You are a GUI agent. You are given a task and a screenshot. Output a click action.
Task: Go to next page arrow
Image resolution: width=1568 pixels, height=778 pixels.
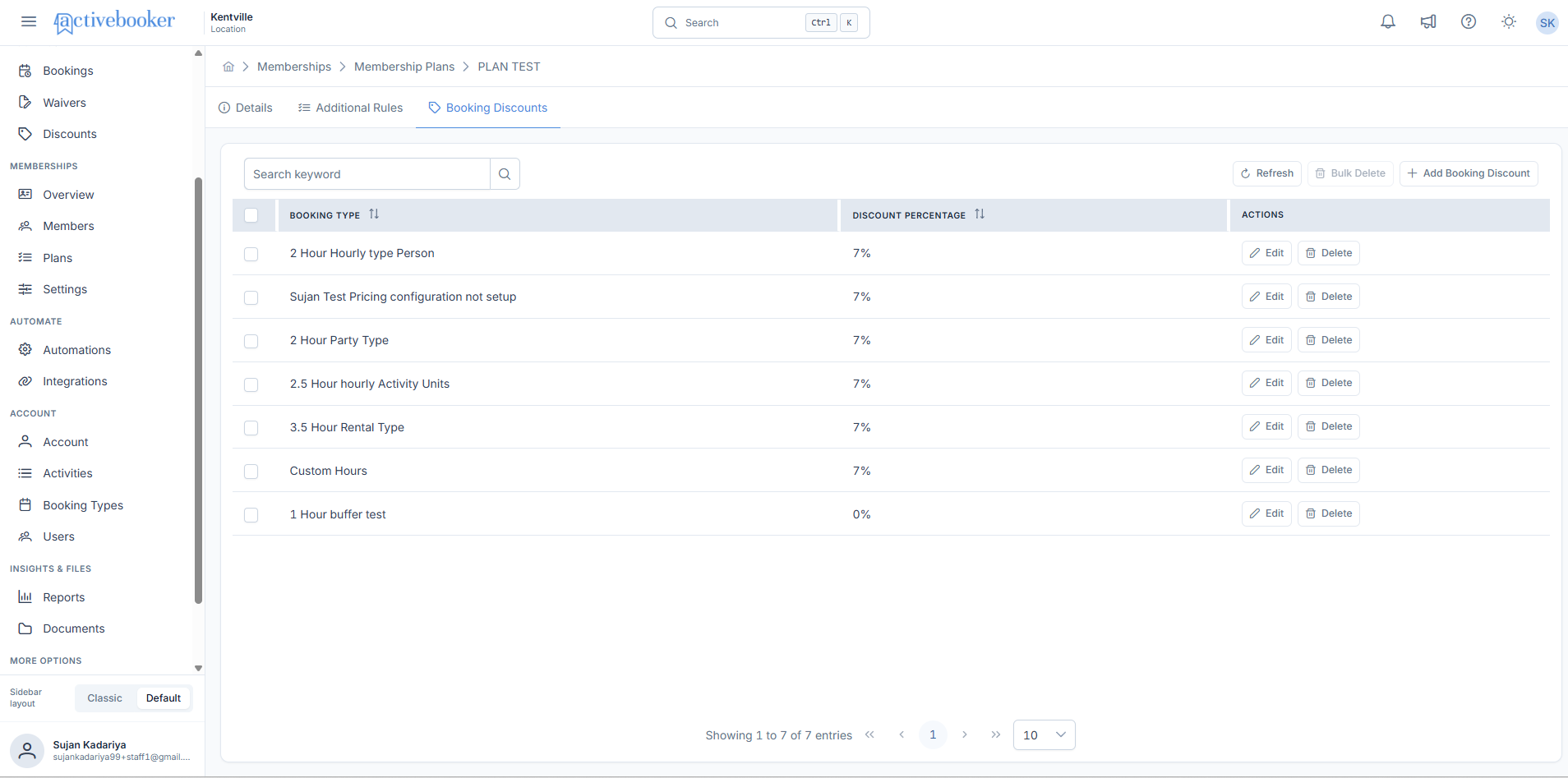(x=965, y=734)
